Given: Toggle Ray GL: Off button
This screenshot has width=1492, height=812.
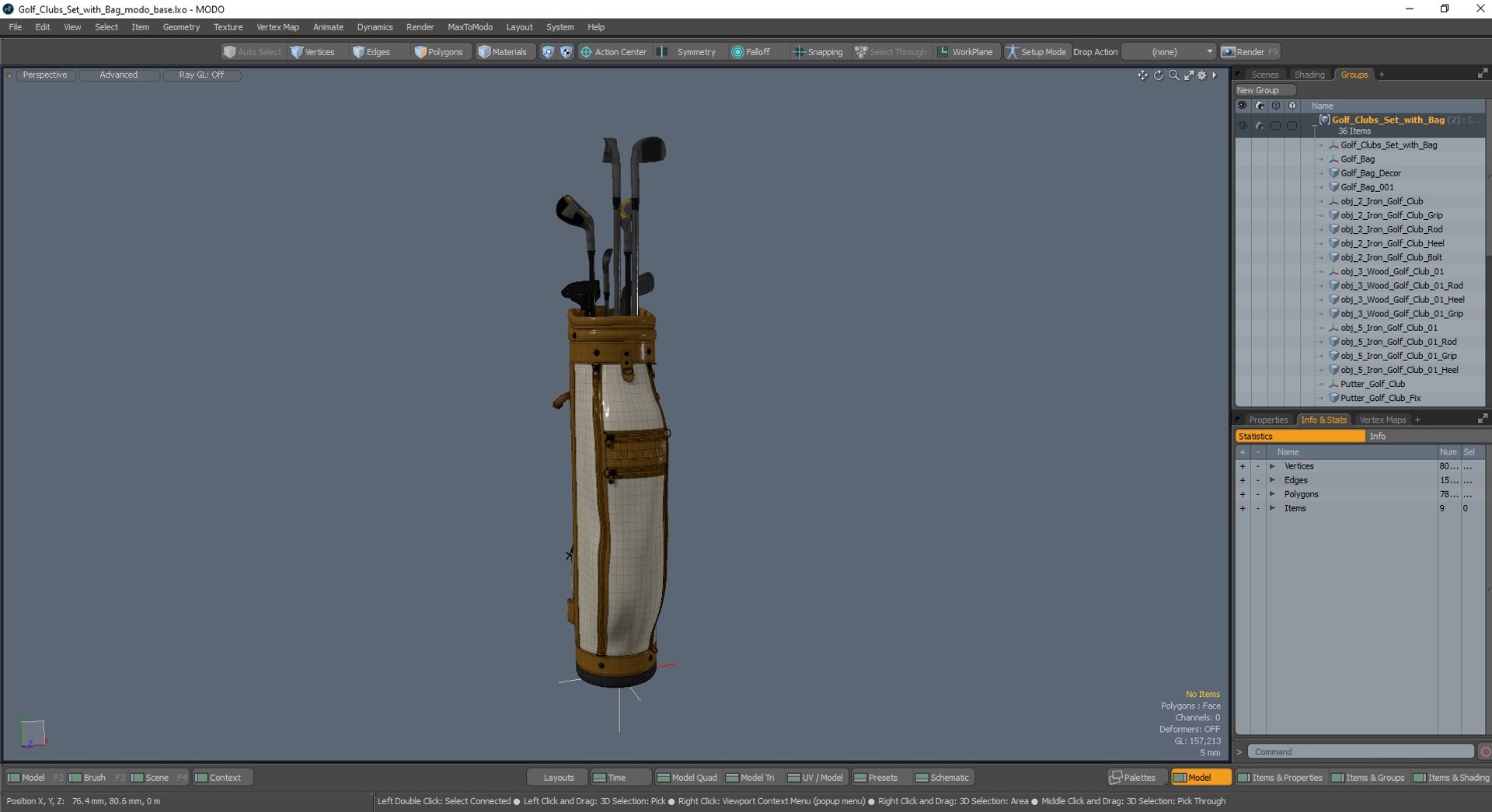Looking at the screenshot, I should (201, 75).
